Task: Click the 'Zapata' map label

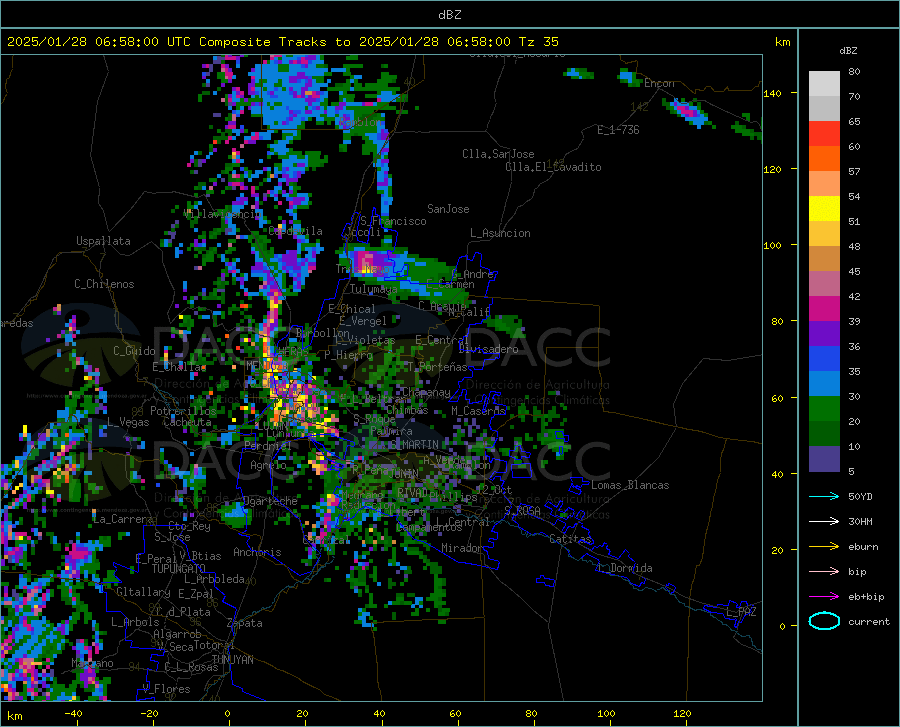Action: pyautogui.click(x=245, y=623)
